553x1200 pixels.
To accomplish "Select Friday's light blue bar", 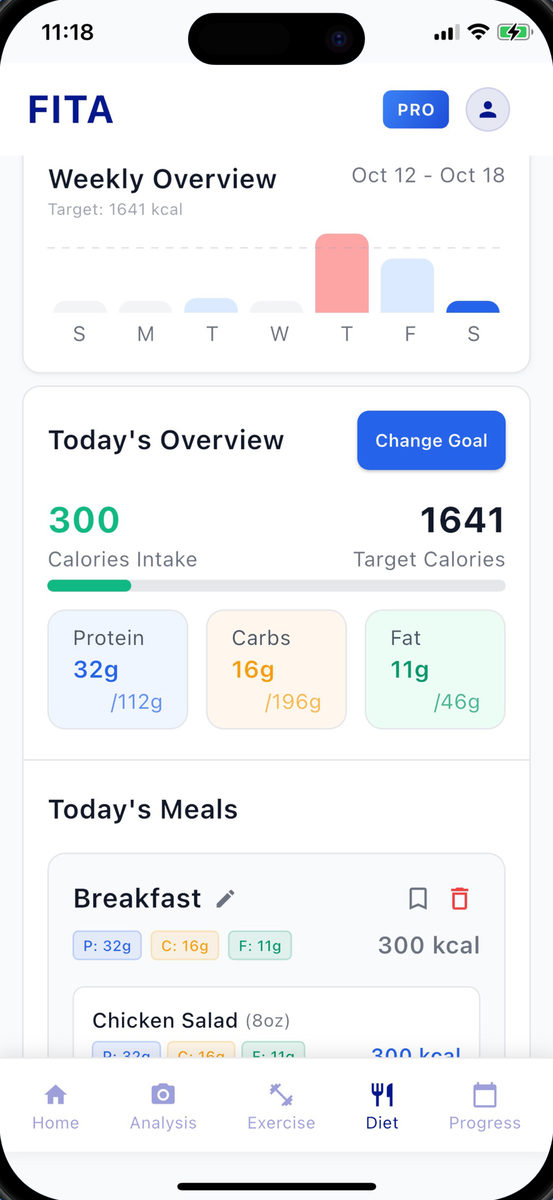I will click(407, 286).
